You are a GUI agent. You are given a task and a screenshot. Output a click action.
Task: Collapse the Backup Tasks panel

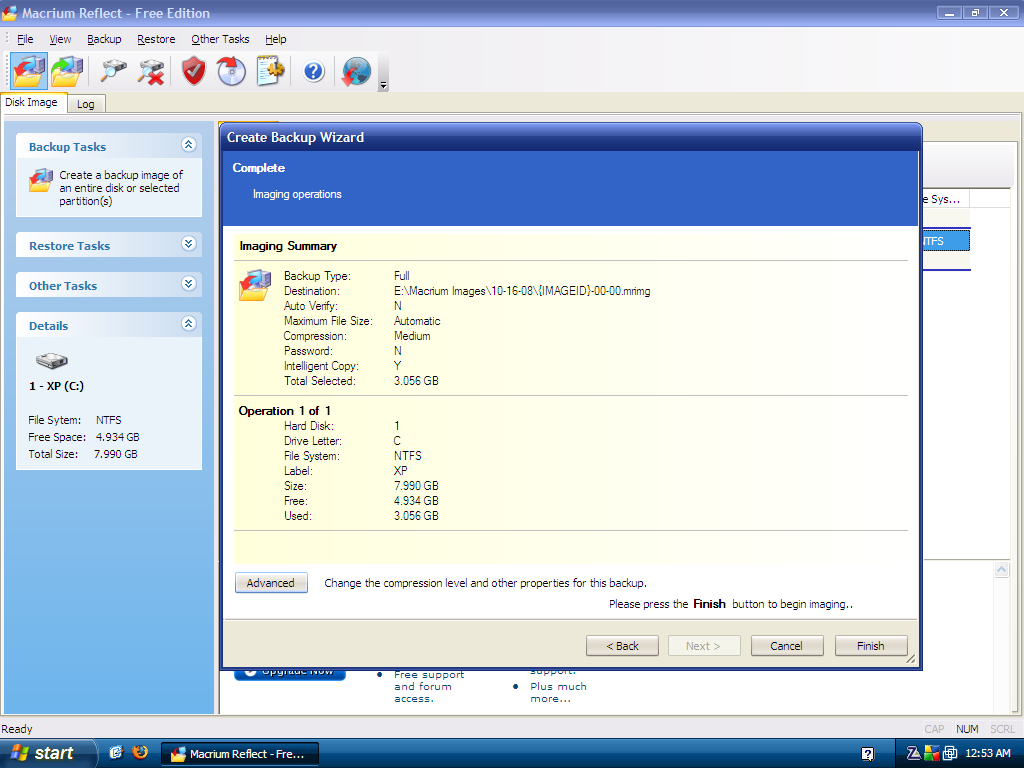click(x=189, y=145)
